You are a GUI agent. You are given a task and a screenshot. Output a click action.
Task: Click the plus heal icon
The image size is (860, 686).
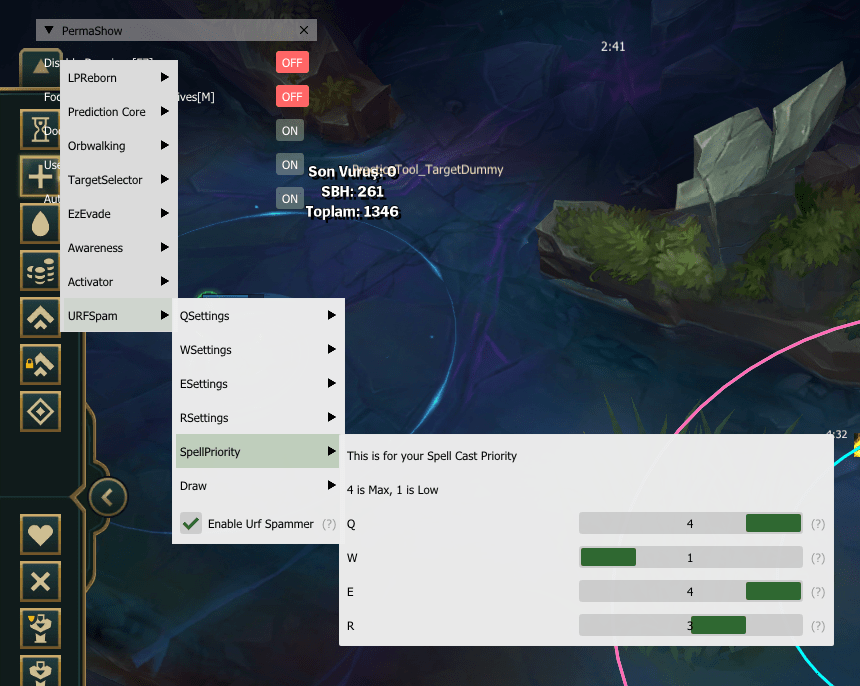(x=40, y=177)
